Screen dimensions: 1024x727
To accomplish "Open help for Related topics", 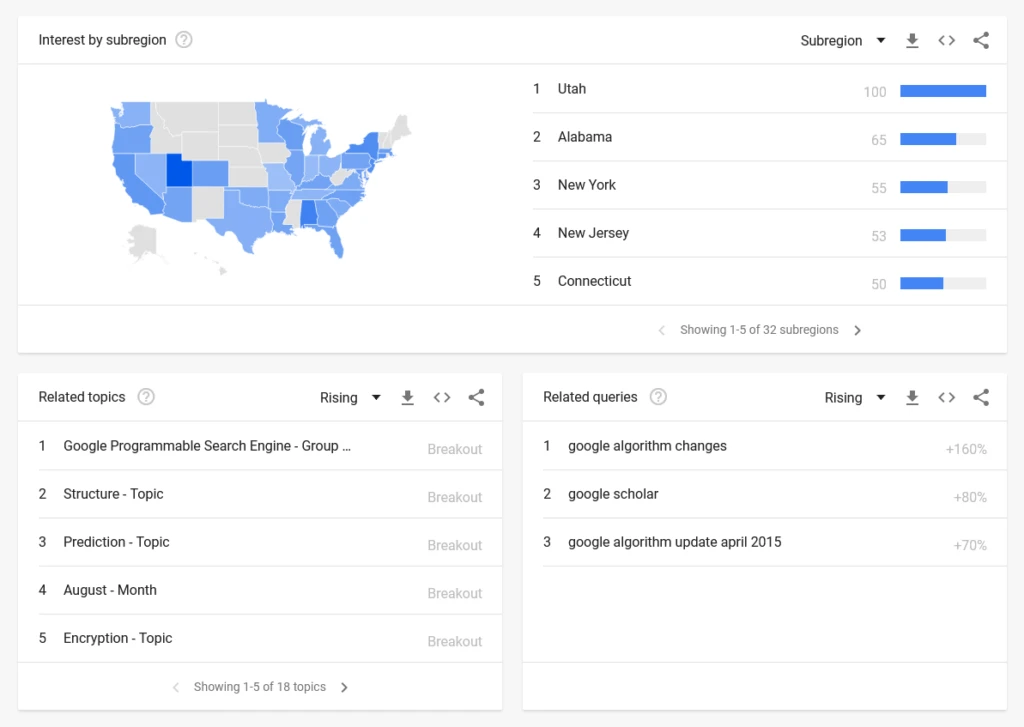I will click(146, 397).
